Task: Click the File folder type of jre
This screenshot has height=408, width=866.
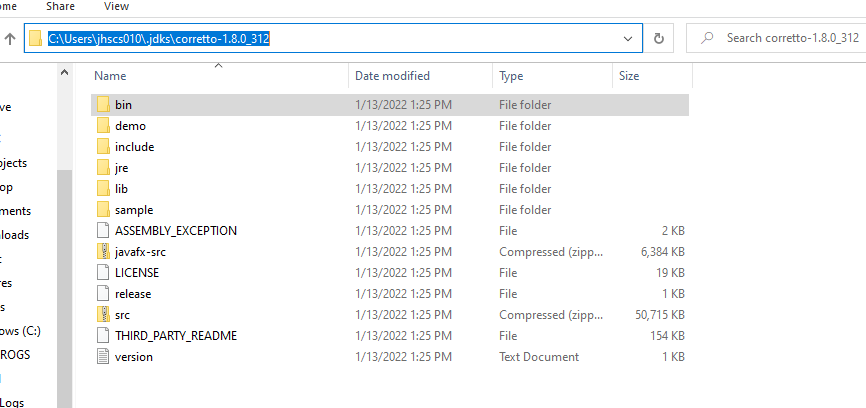Action: coord(525,168)
